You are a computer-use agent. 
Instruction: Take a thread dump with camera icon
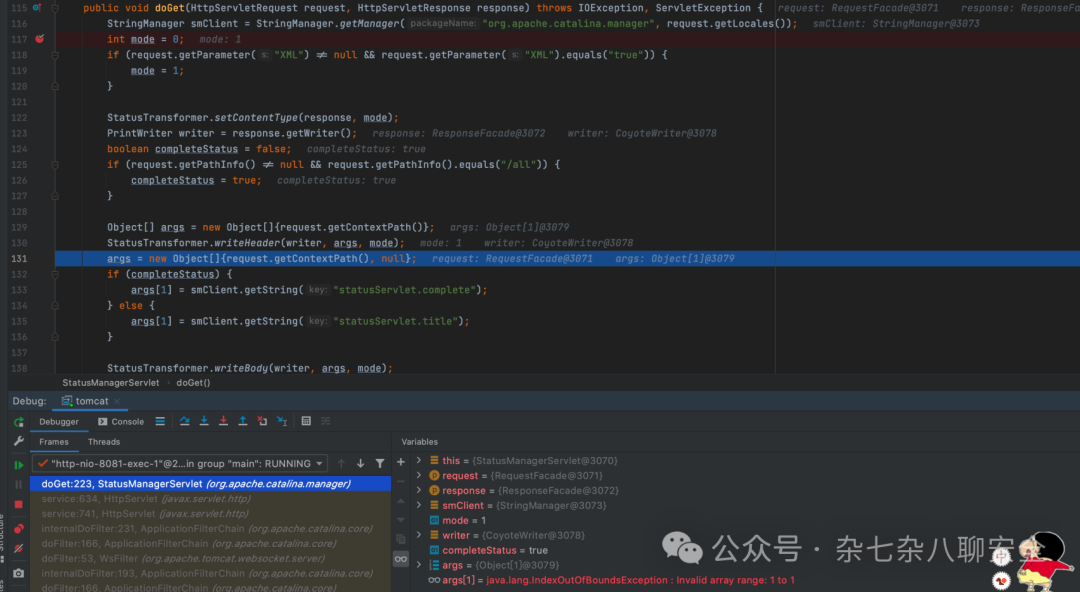click(x=19, y=573)
